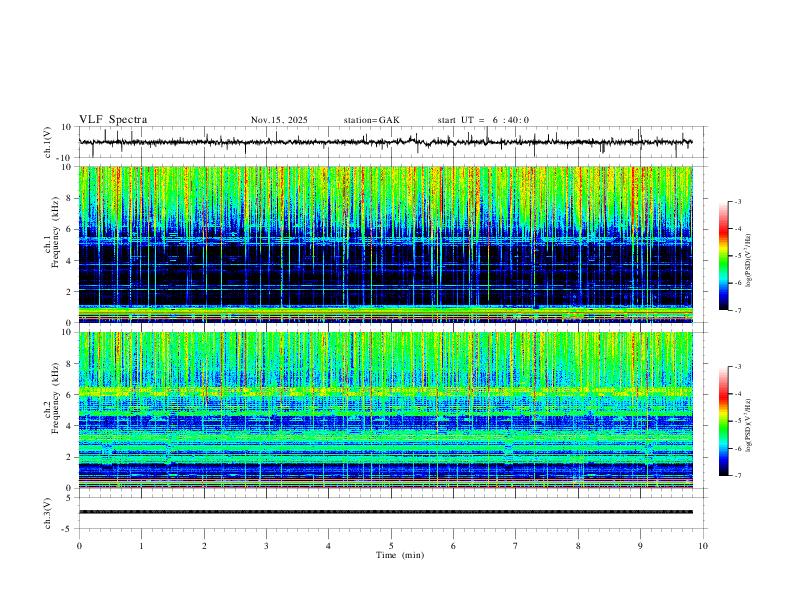Click the "-5" tick on the ch.3(V) axis
792x612 pixels.
68,529
